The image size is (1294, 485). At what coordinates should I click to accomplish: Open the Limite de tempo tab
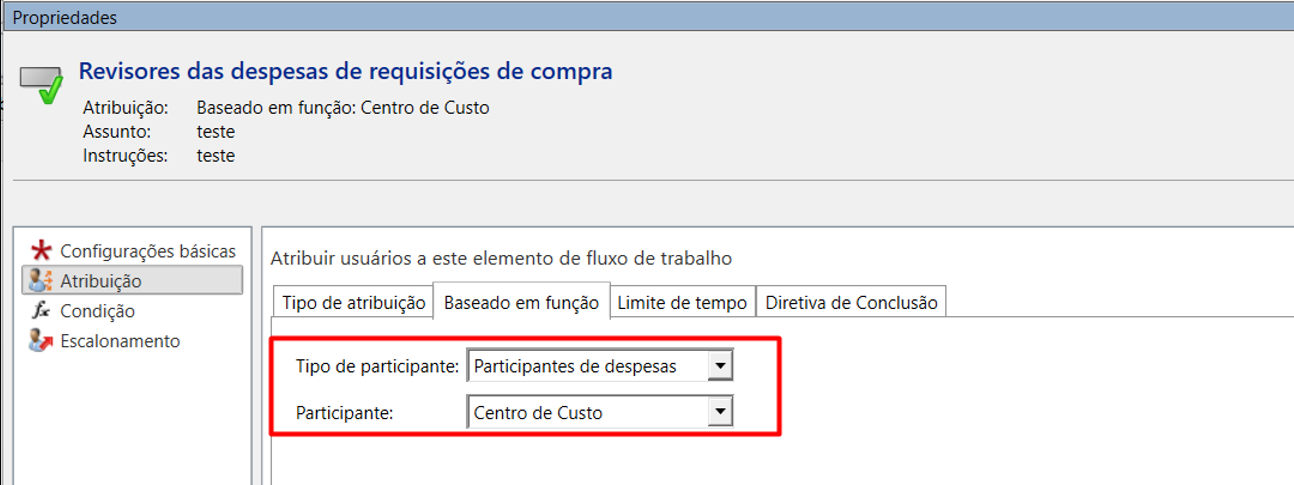pos(682,303)
